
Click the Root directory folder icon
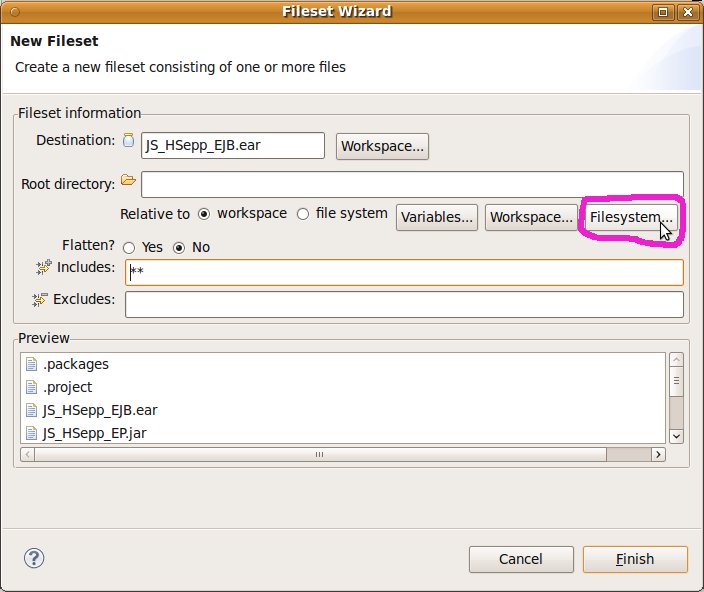coord(127,181)
